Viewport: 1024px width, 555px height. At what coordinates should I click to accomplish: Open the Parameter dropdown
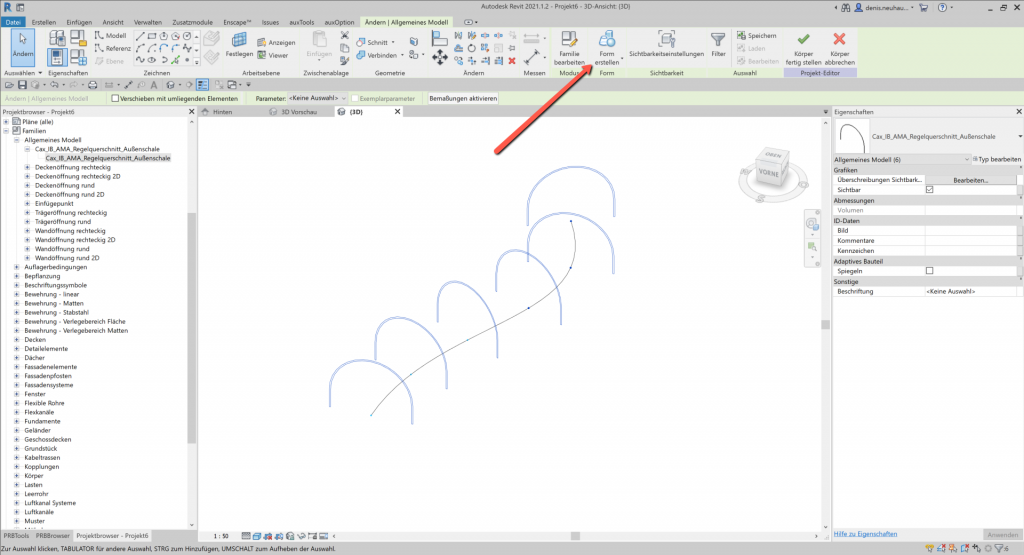[x=317, y=99]
